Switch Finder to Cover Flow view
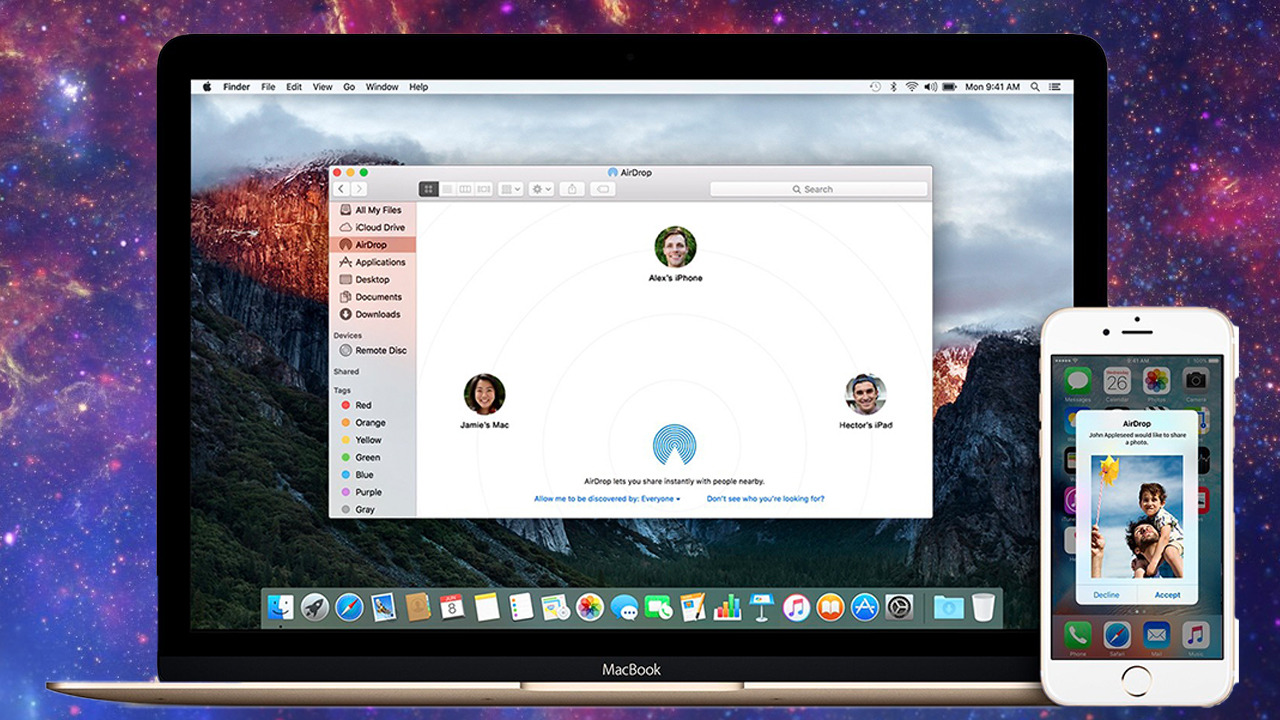Screen dimensions: 1280x720 pyautogui.click(x=484, y=189)
